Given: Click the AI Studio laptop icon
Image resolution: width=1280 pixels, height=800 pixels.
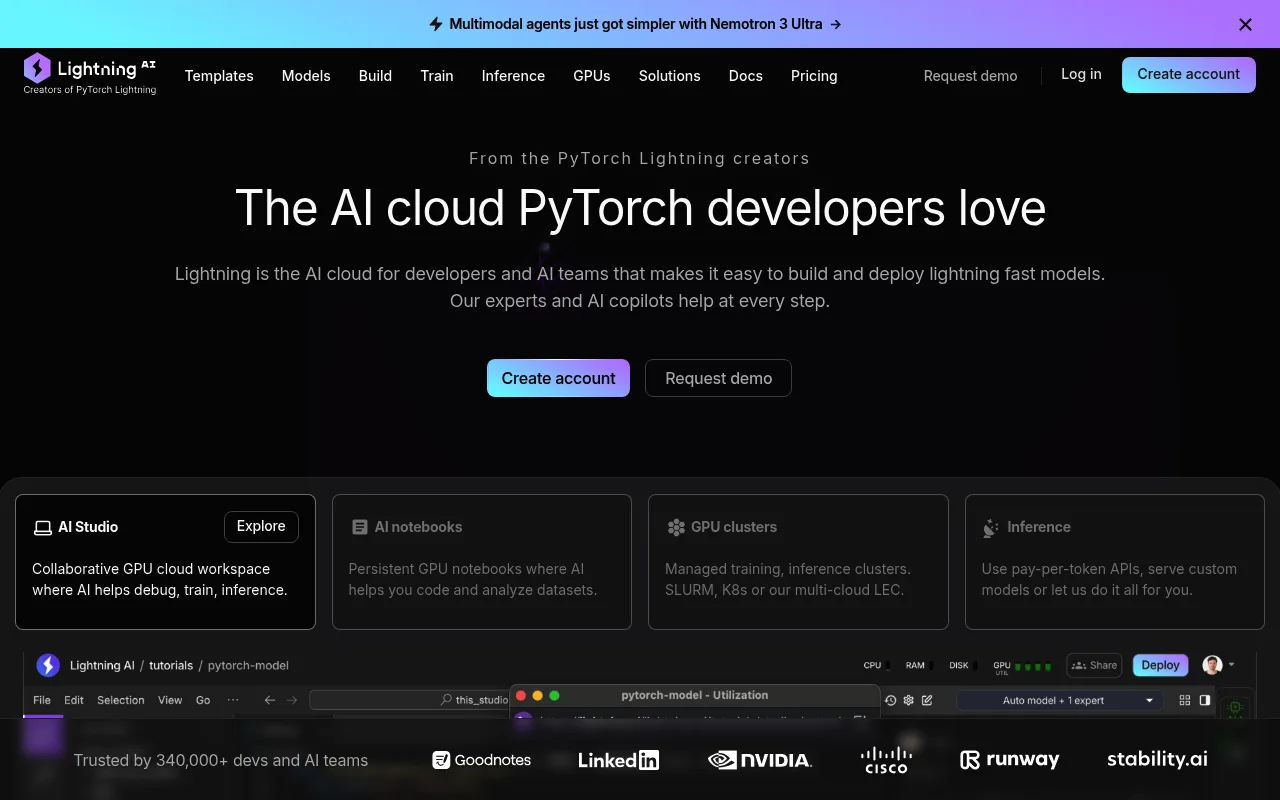Looking at the screenshot, I should 42,527.
